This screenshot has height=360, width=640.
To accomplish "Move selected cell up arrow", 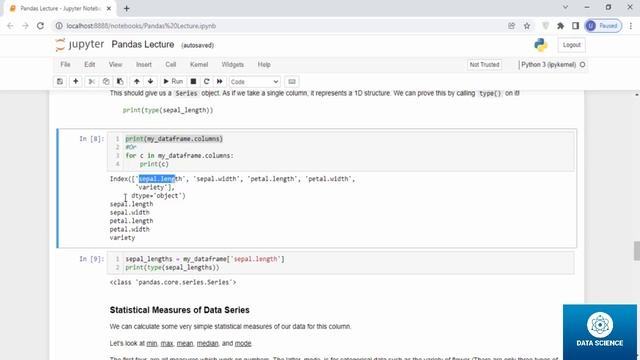I will pyautogui.click(x=137, y=82).
